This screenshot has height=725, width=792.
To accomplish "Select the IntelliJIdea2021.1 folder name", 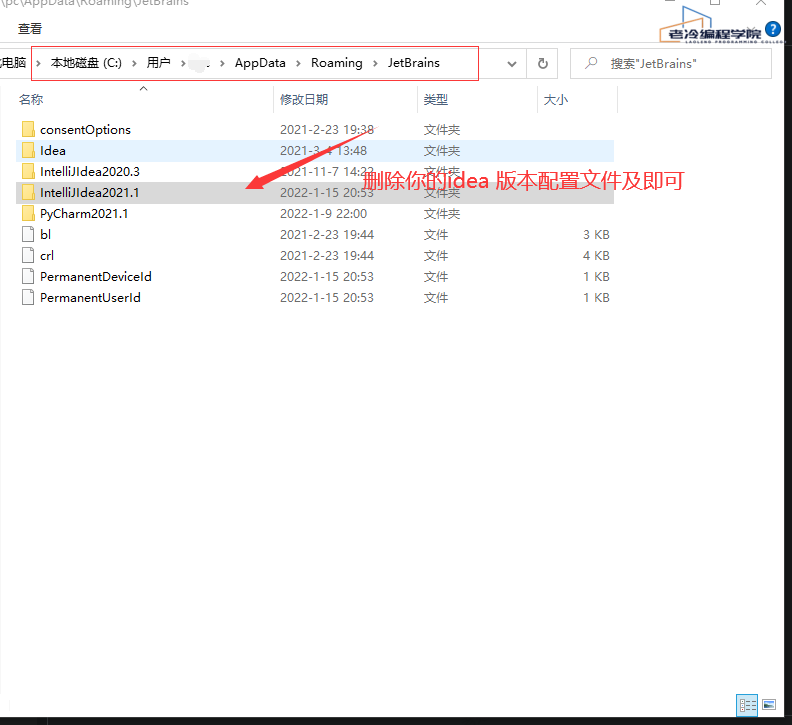I will click(x=90, y=192).
